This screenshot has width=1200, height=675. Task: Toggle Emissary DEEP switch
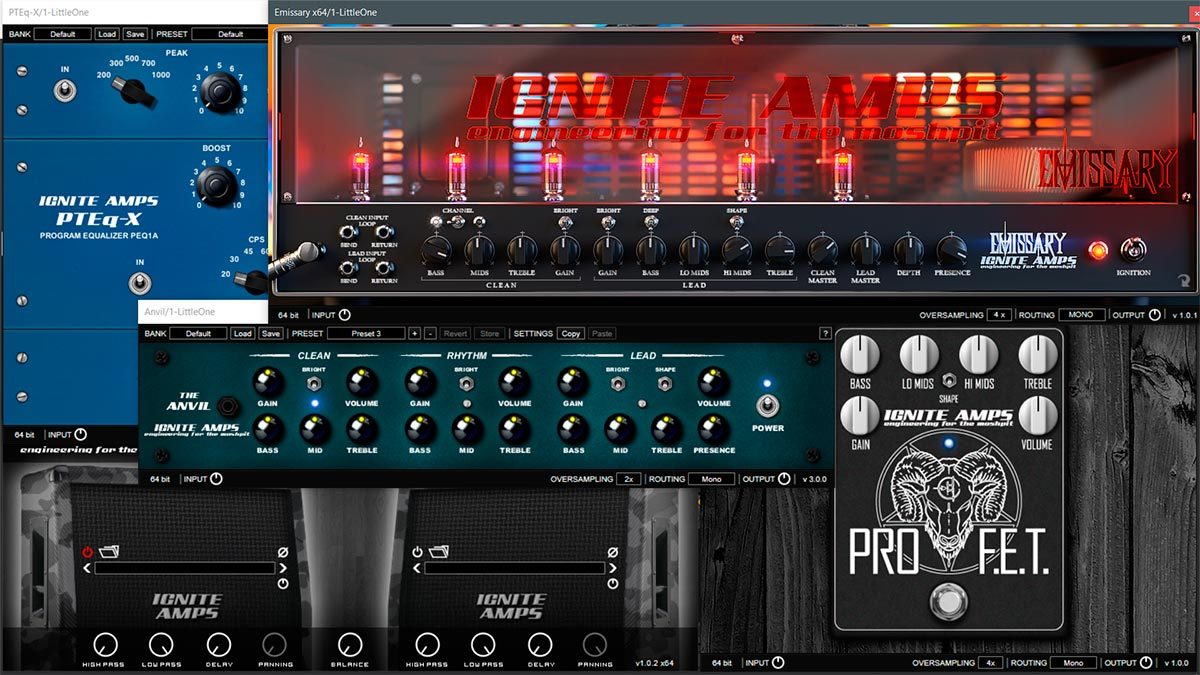pos(651,224)
